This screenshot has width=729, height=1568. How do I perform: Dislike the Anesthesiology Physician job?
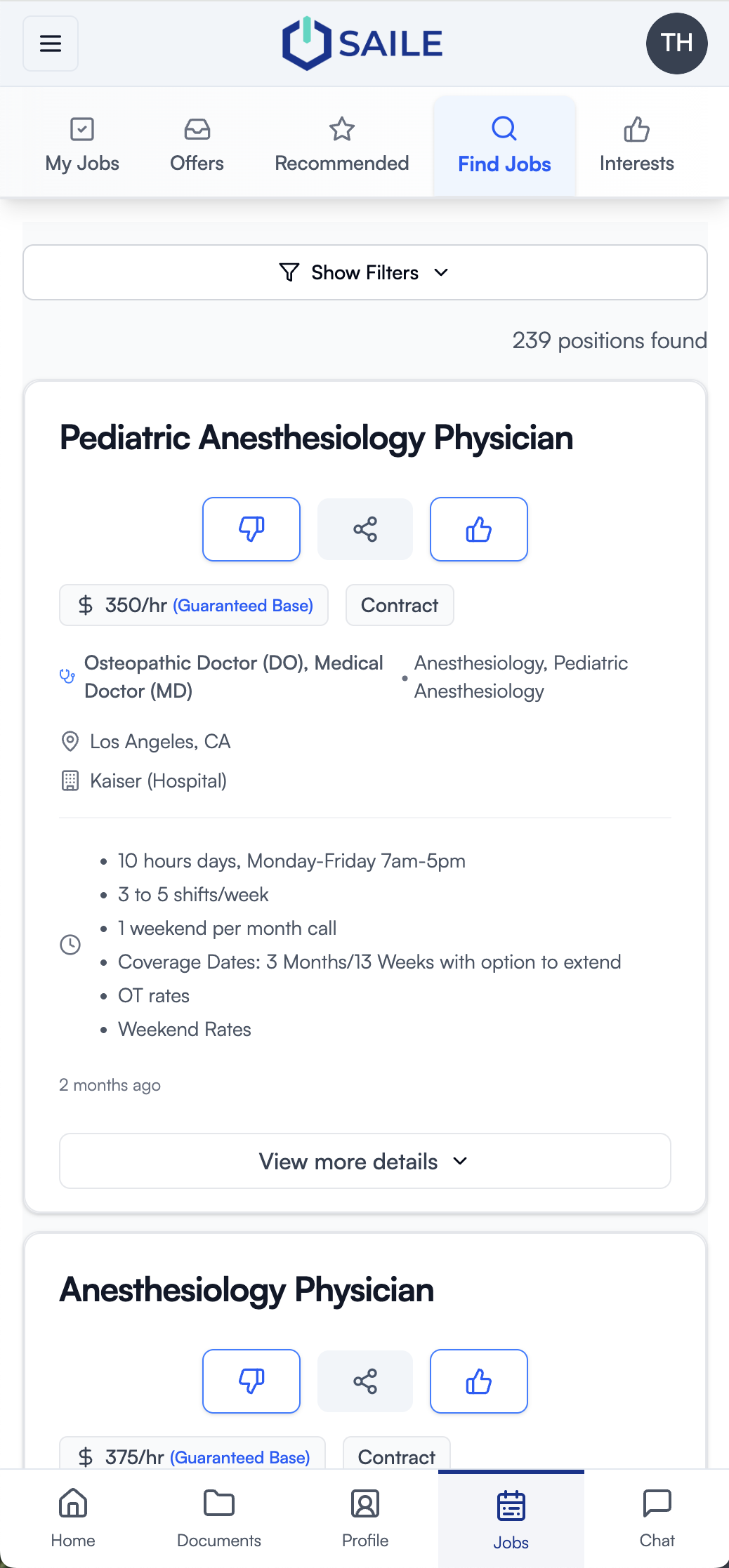click(x=251, y=1381)
